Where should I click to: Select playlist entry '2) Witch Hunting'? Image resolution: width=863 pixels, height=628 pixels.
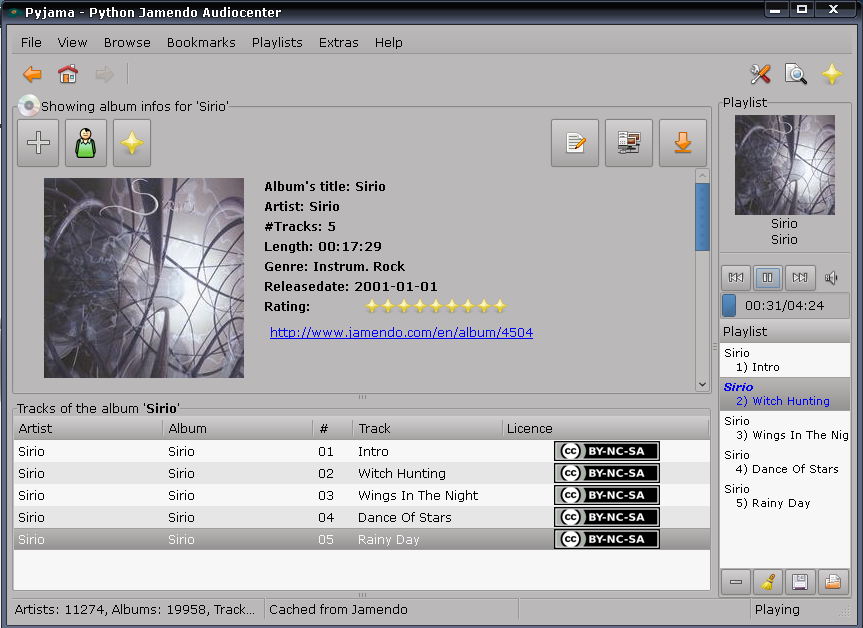pyautogui.click(x=785, y=394)
